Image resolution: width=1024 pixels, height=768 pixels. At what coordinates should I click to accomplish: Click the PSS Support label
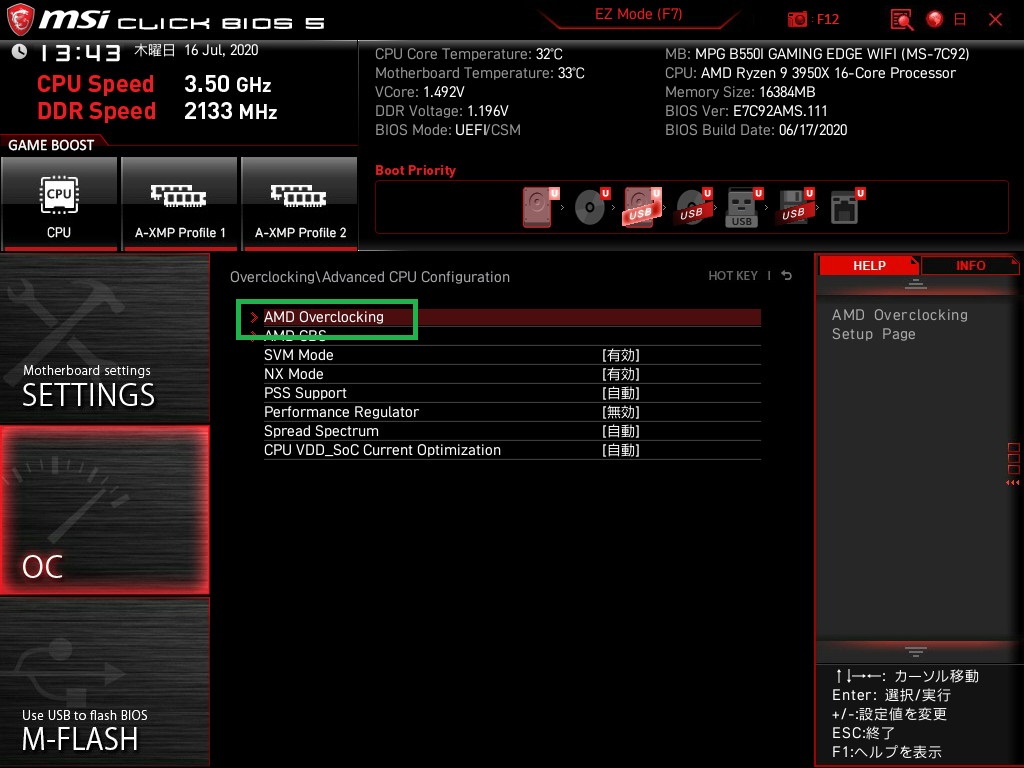click(x=305, y=393)
